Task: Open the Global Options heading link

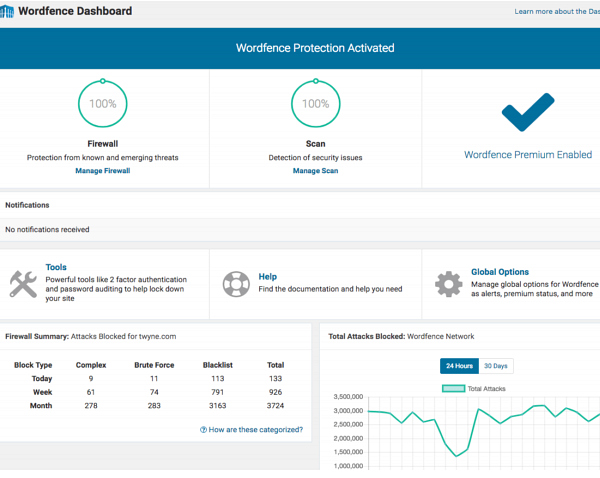Action: (x=500, y=272)
